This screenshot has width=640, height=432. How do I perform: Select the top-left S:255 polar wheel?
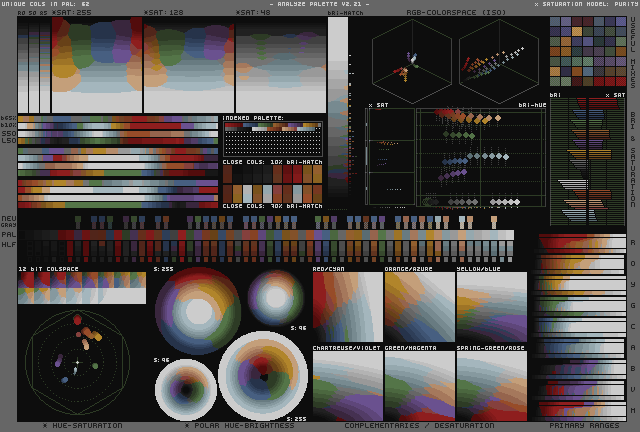[x=197, y=309]
